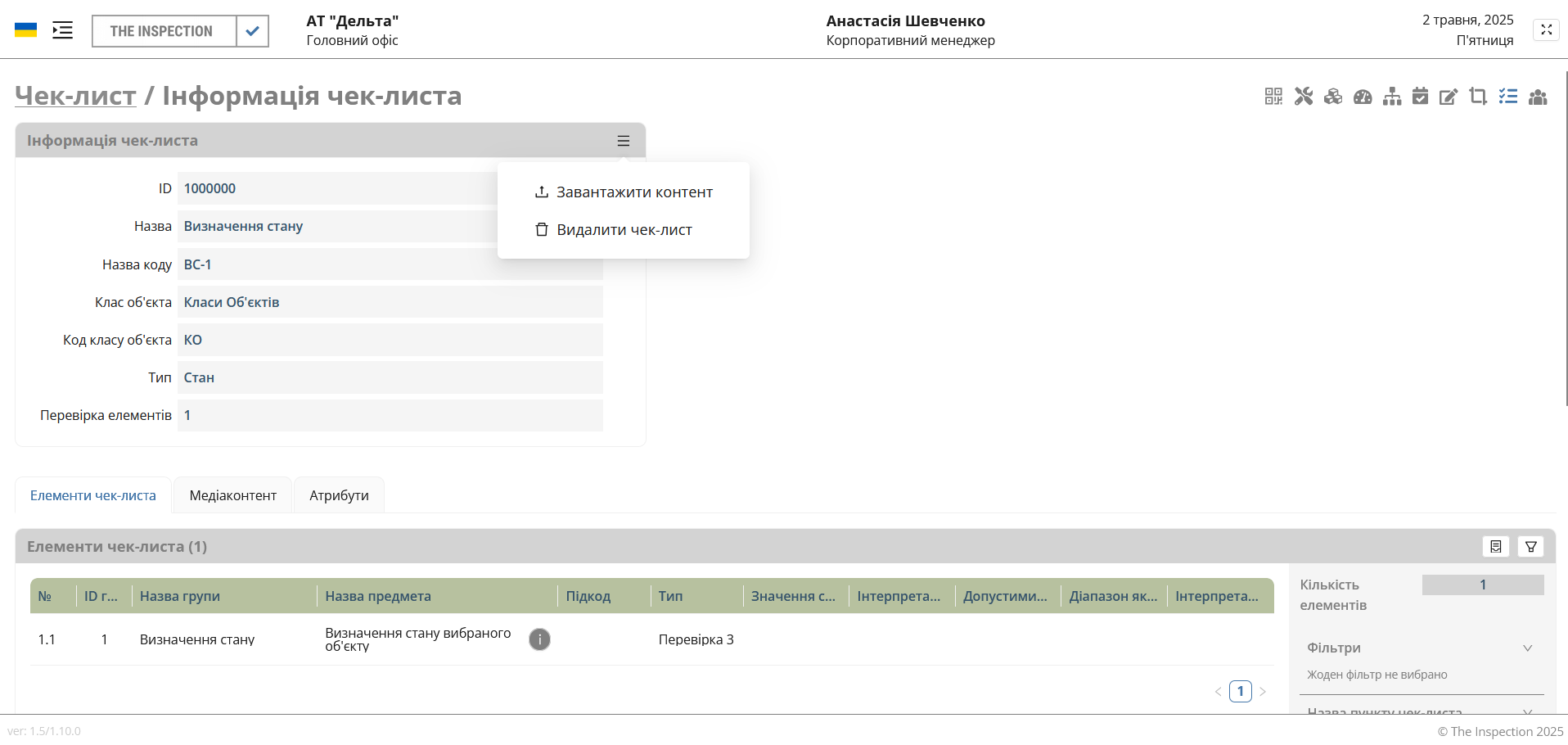Open the stacked cubes objects icon
1568x745 pixels.
(x=1333, y=97)
